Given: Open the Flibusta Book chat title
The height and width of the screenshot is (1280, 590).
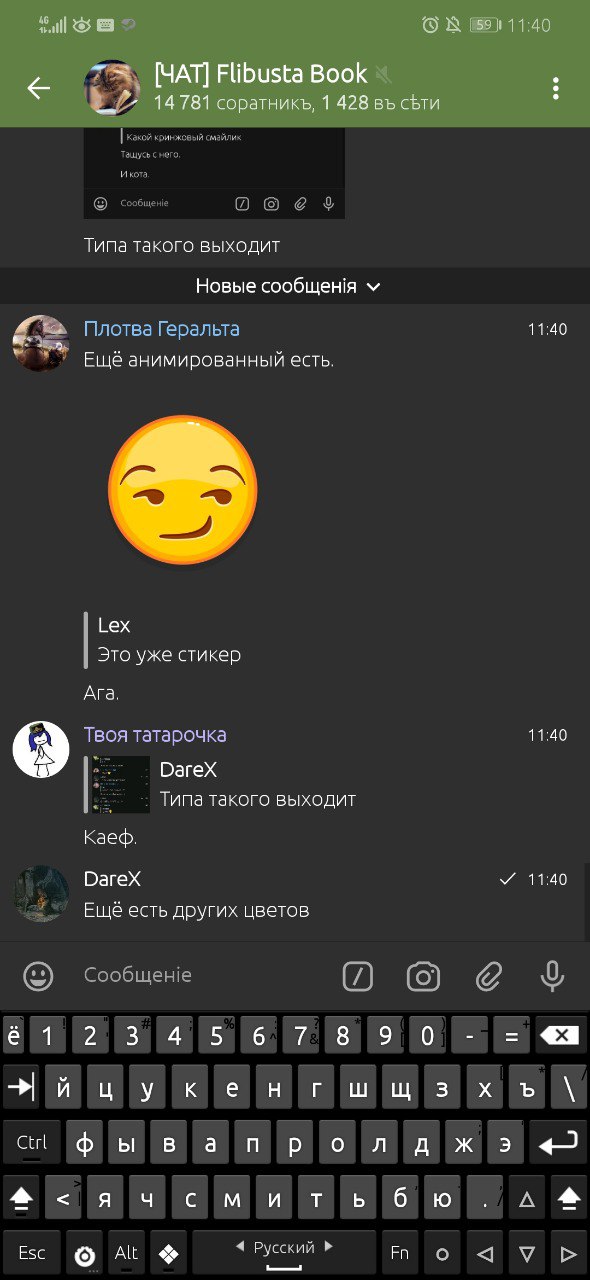Looking at the screenshot, I should click(x=261, y=74).
